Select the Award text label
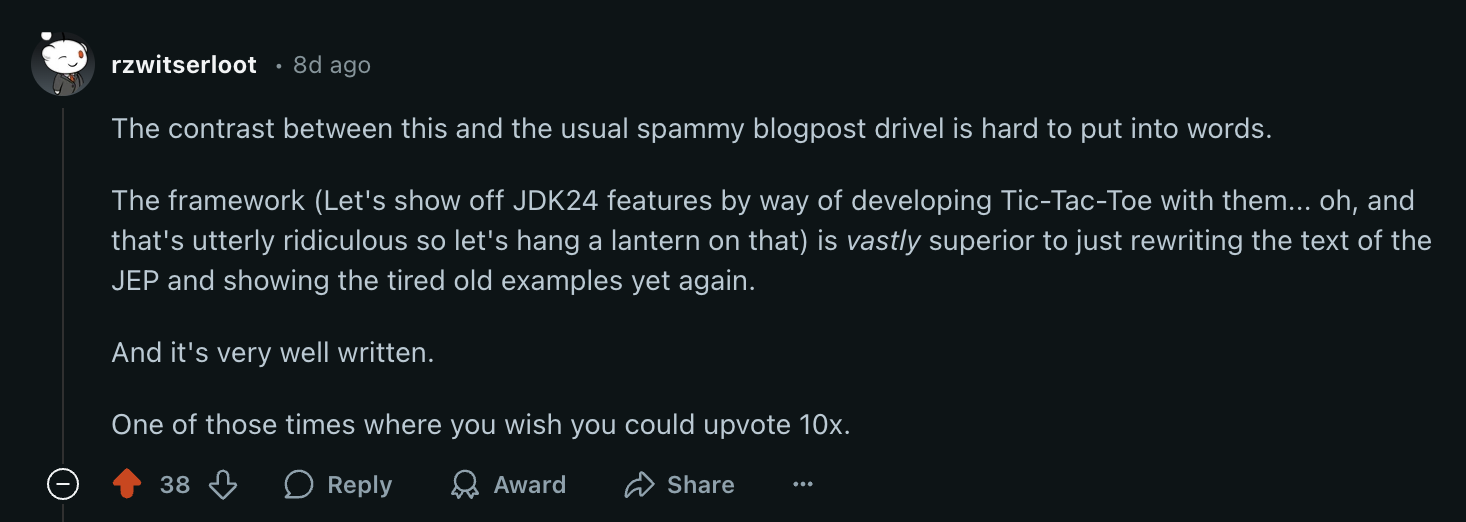 [530, 485]
